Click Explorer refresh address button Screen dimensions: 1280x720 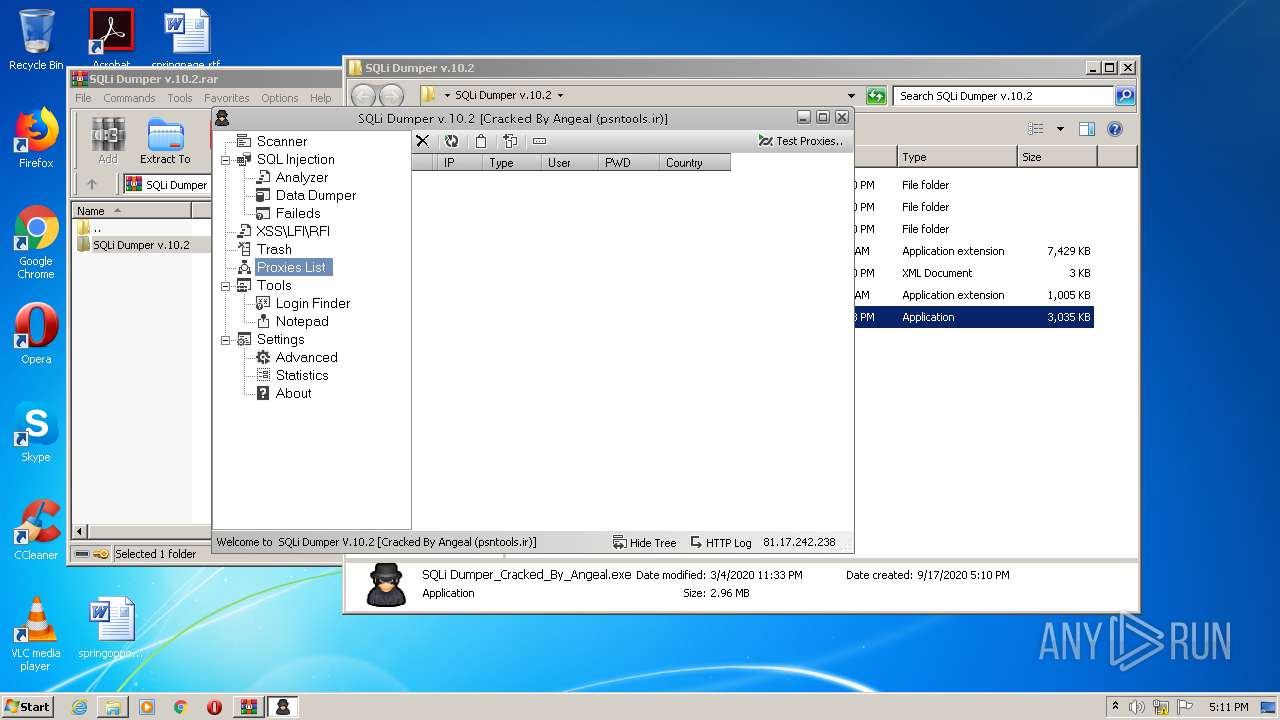(x=877, y=96)
